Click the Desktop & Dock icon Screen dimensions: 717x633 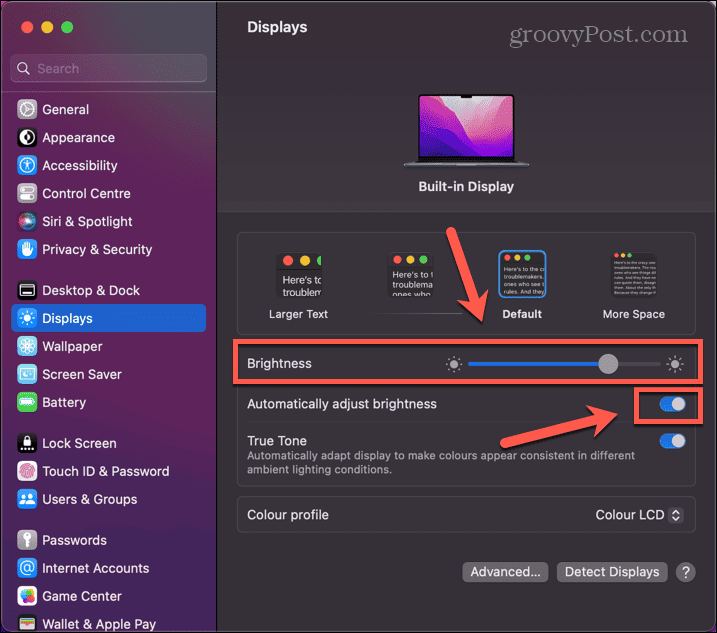pyautogui.click(x=27, y=290)
